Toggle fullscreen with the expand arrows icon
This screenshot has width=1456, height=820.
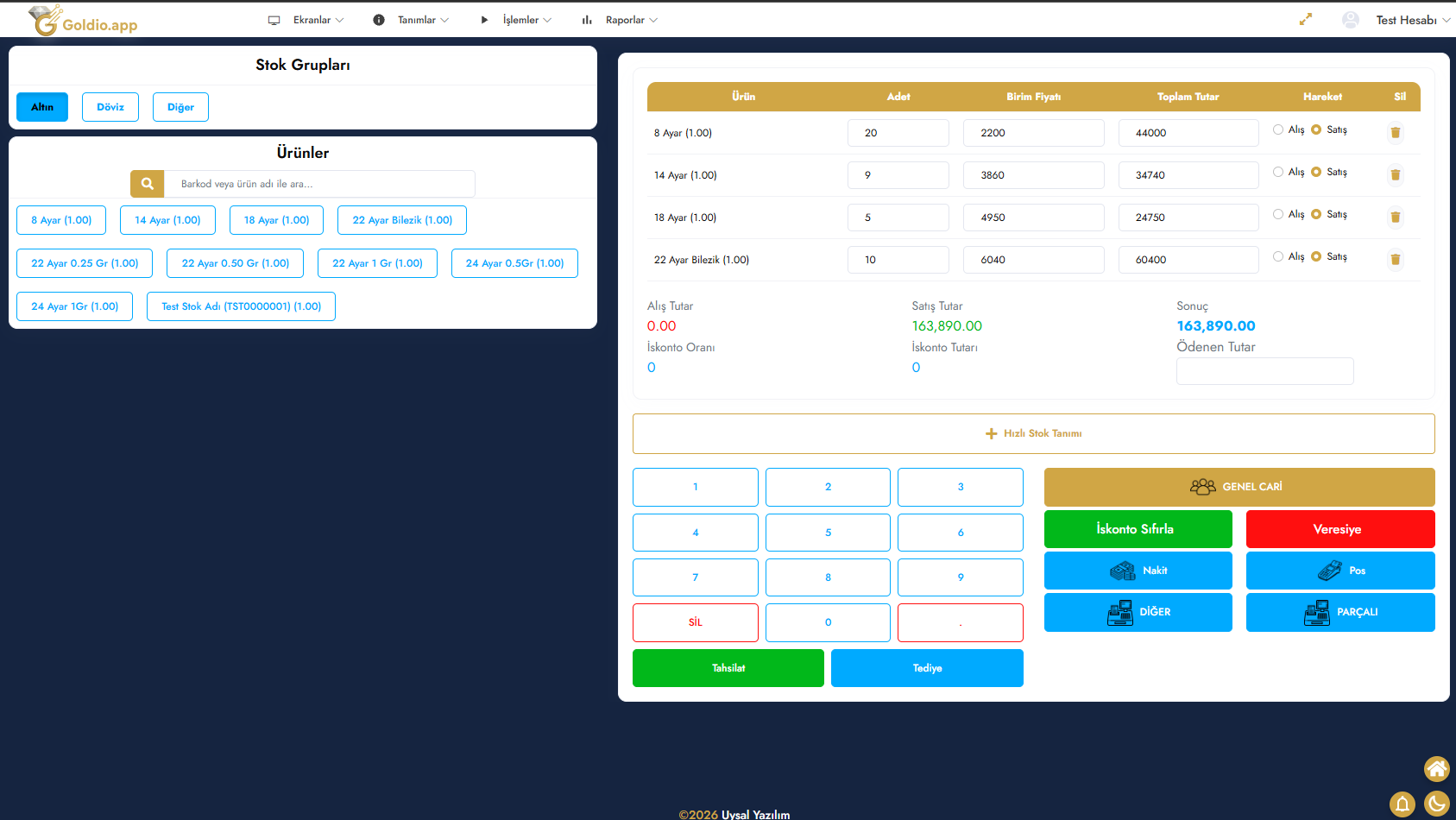tap(1305, 20)
